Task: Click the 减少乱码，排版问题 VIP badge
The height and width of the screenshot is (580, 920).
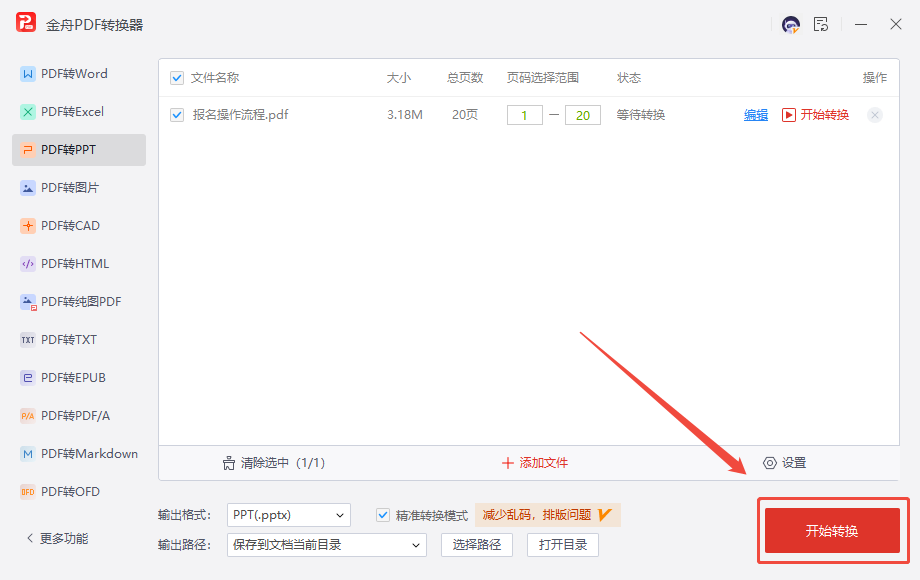Action: 547,515
